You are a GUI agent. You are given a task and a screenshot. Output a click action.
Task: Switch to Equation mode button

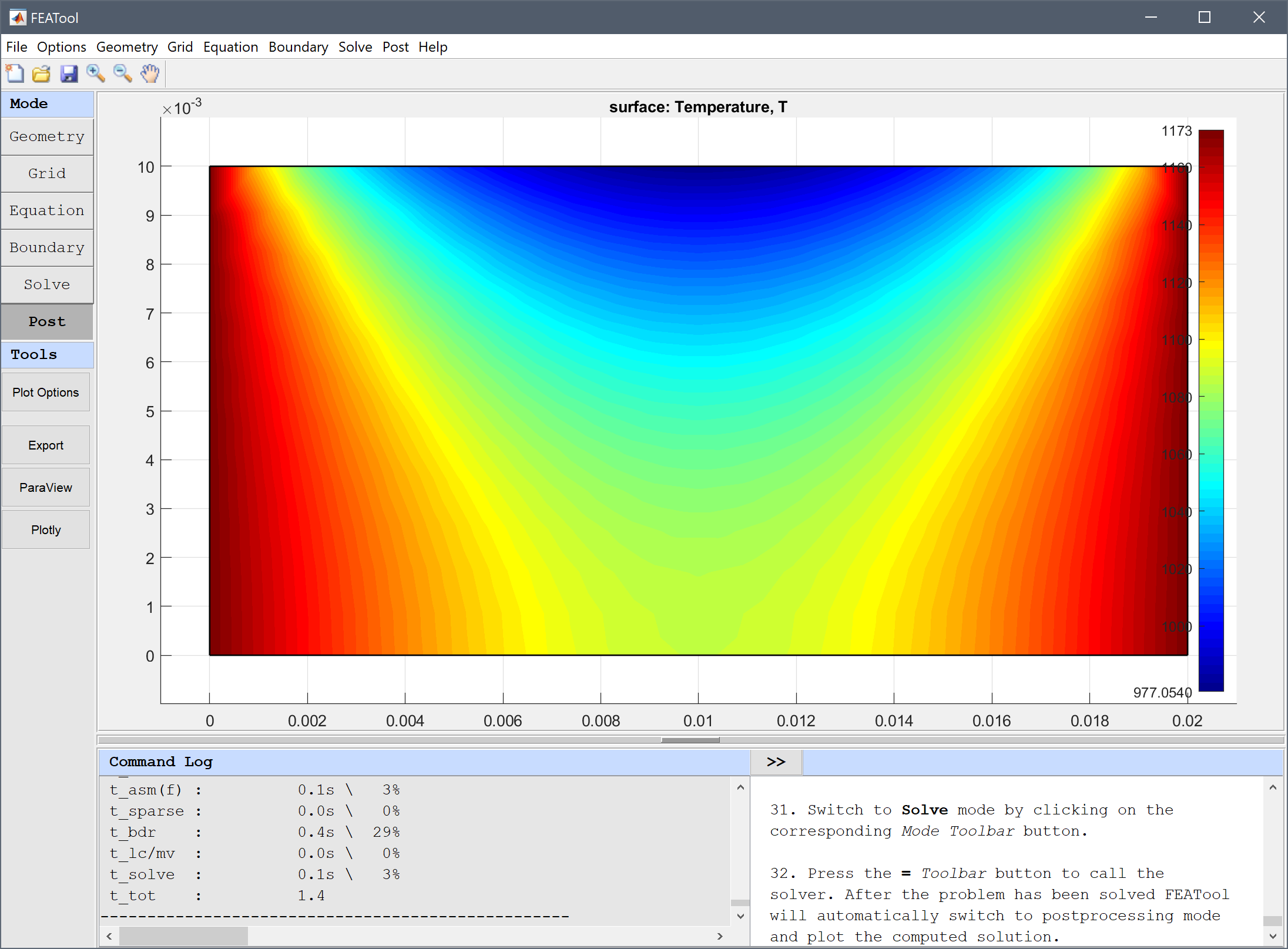click(x=47, y=210)
